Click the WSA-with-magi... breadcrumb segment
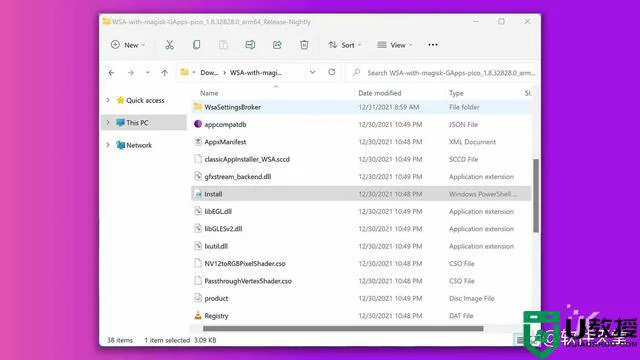The image size is (640, 360). click(256, 73)
